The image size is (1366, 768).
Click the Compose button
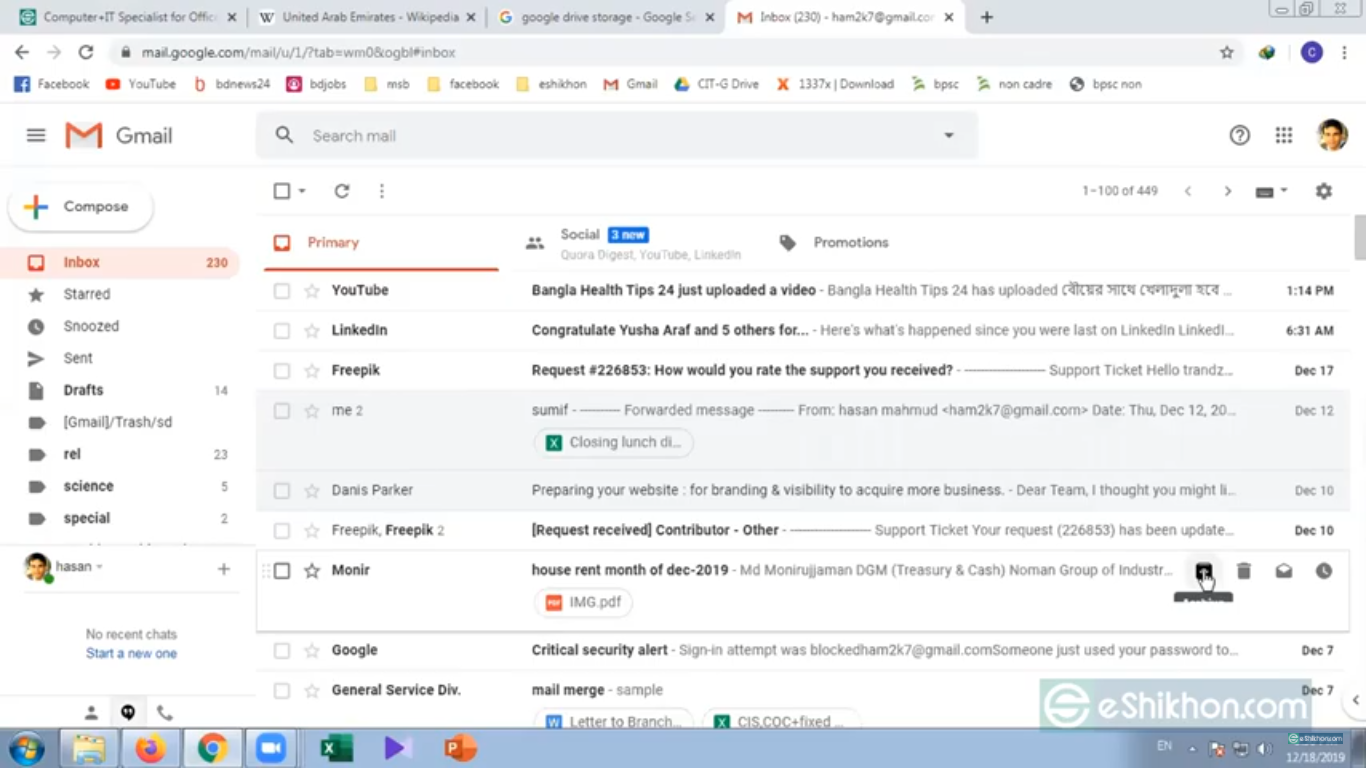click(82, 207)
